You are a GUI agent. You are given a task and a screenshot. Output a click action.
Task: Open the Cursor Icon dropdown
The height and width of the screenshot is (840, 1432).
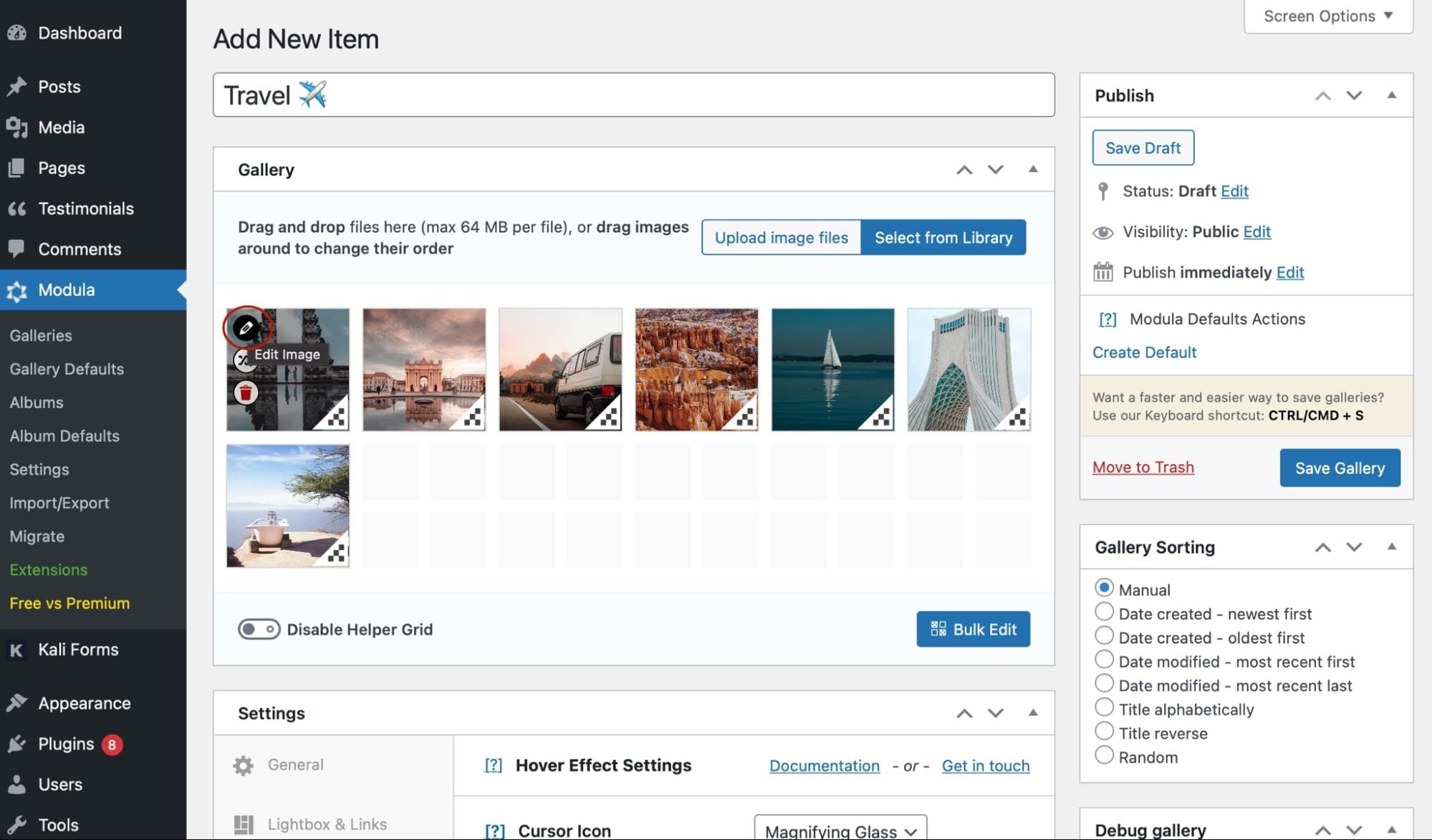pos(840,829)
